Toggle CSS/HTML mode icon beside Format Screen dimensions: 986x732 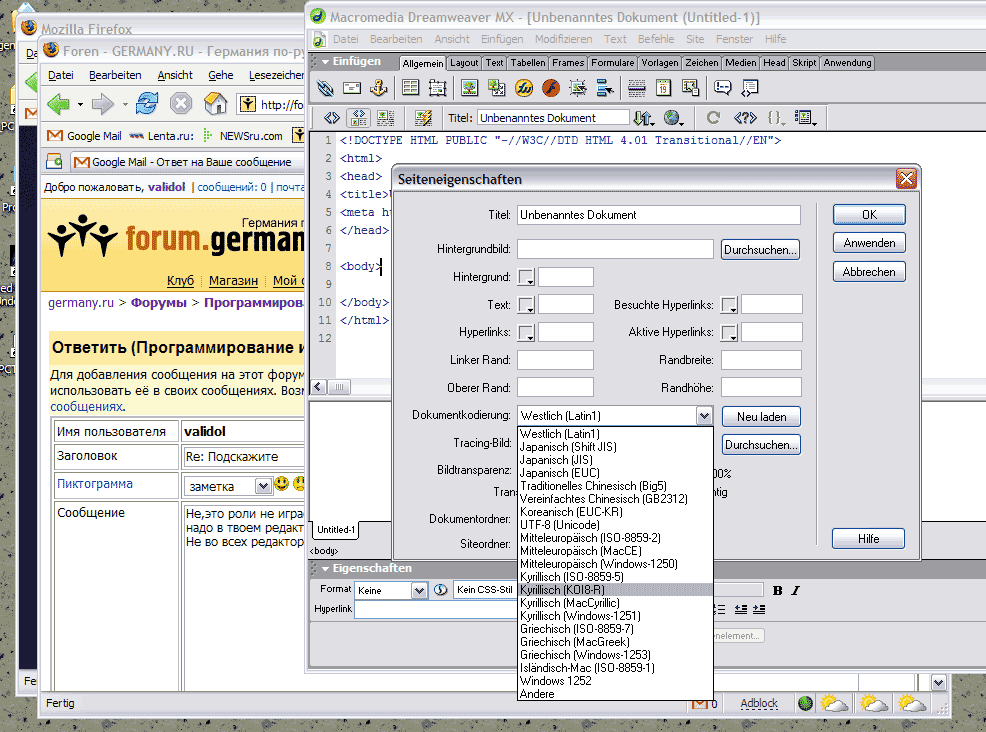(440, 590)
